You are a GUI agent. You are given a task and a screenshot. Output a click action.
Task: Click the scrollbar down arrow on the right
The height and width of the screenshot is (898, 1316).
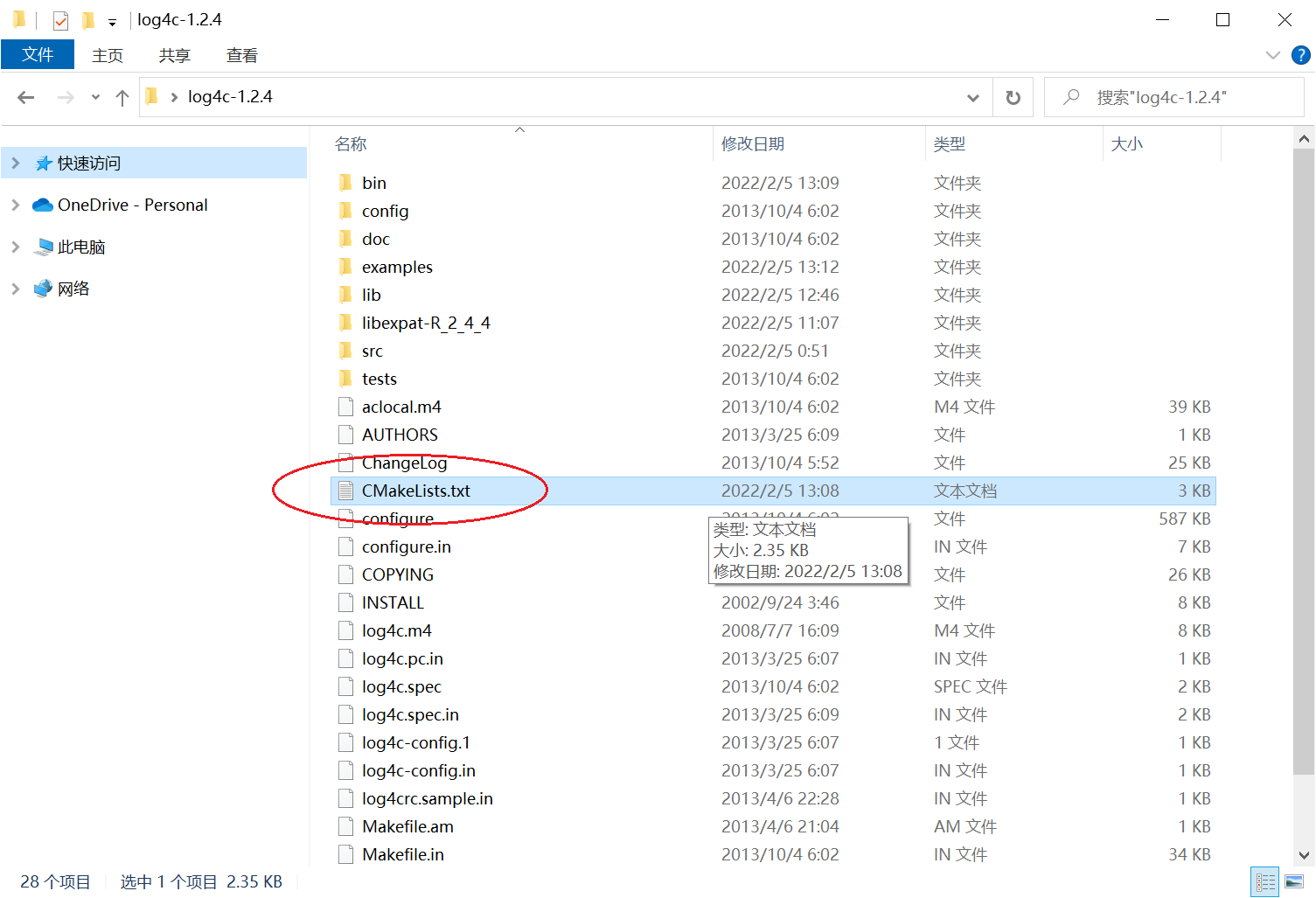pos(1303,856)
